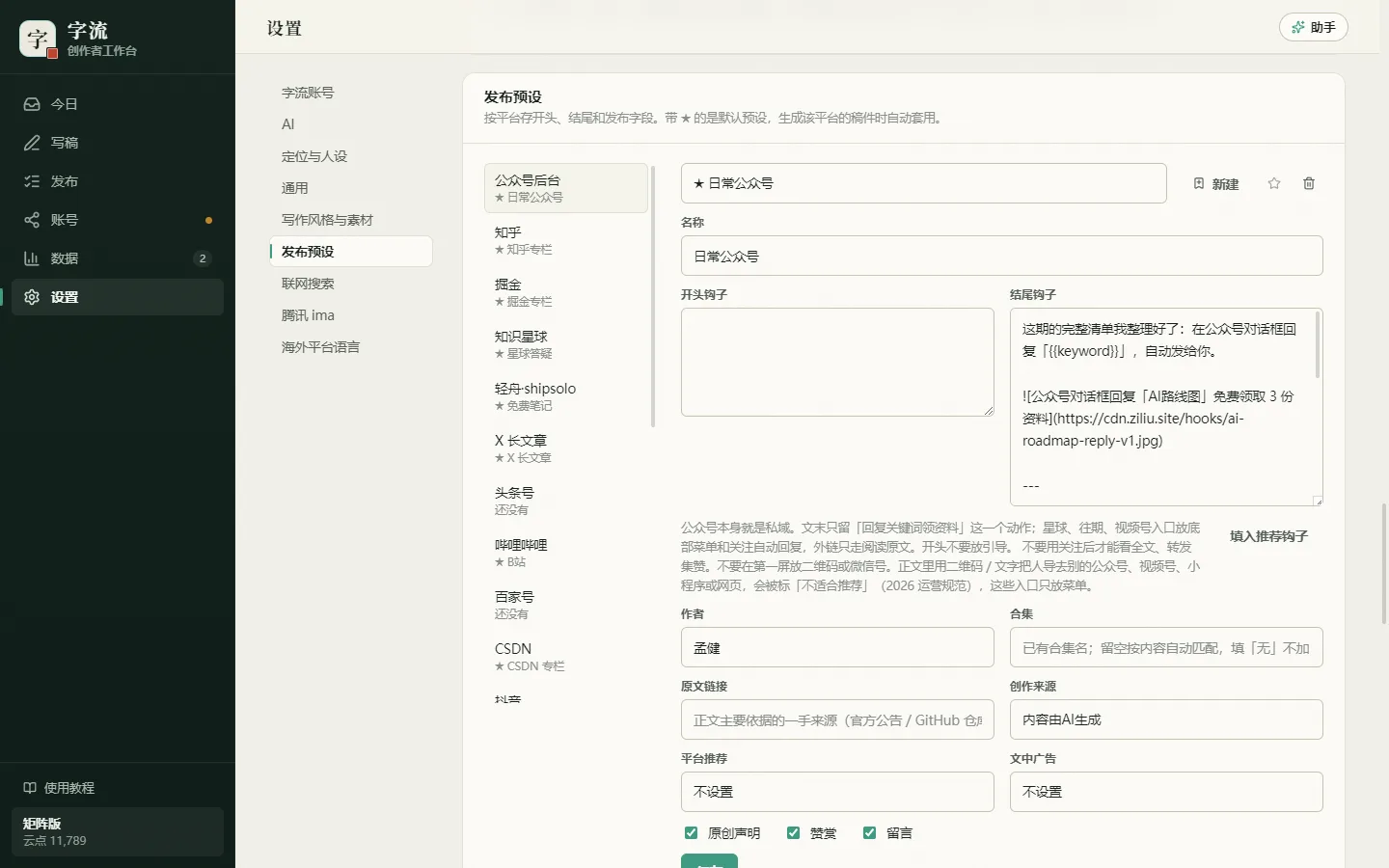Uncheck the 赞赏 checkbox
The image size is (1389, 868).
tap(793, 832)
